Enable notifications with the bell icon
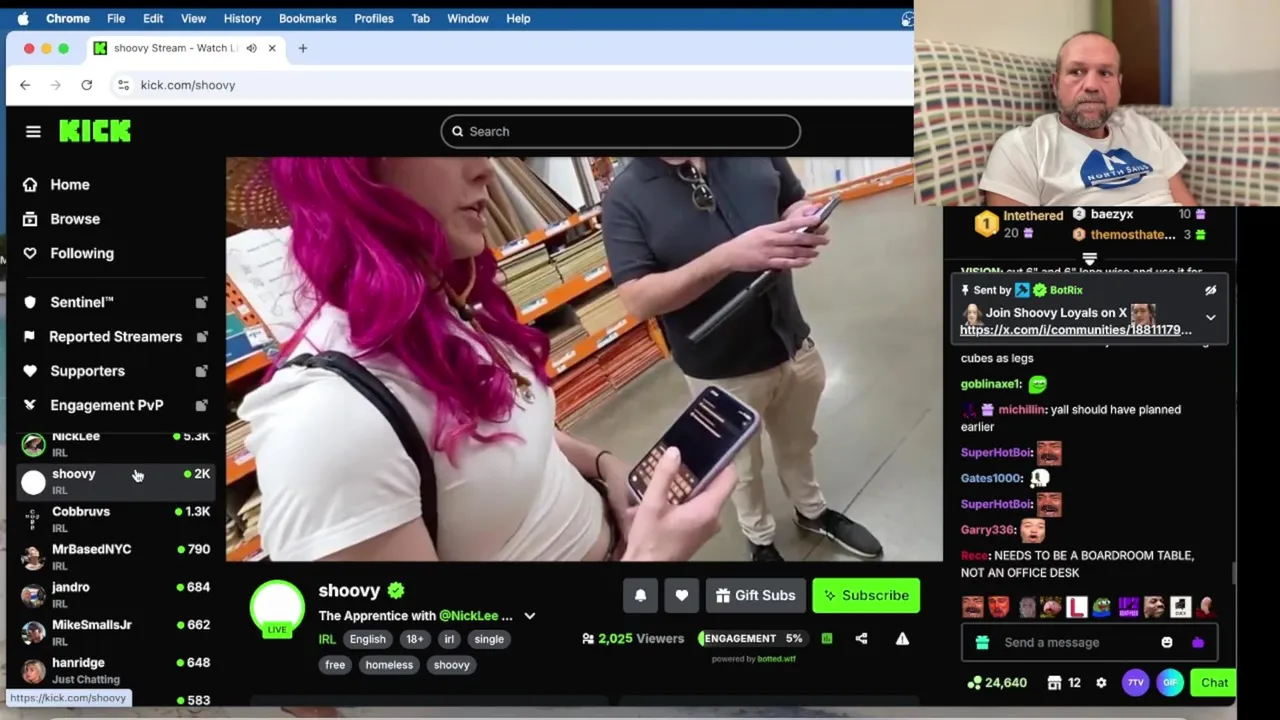 tap(640, 595)
